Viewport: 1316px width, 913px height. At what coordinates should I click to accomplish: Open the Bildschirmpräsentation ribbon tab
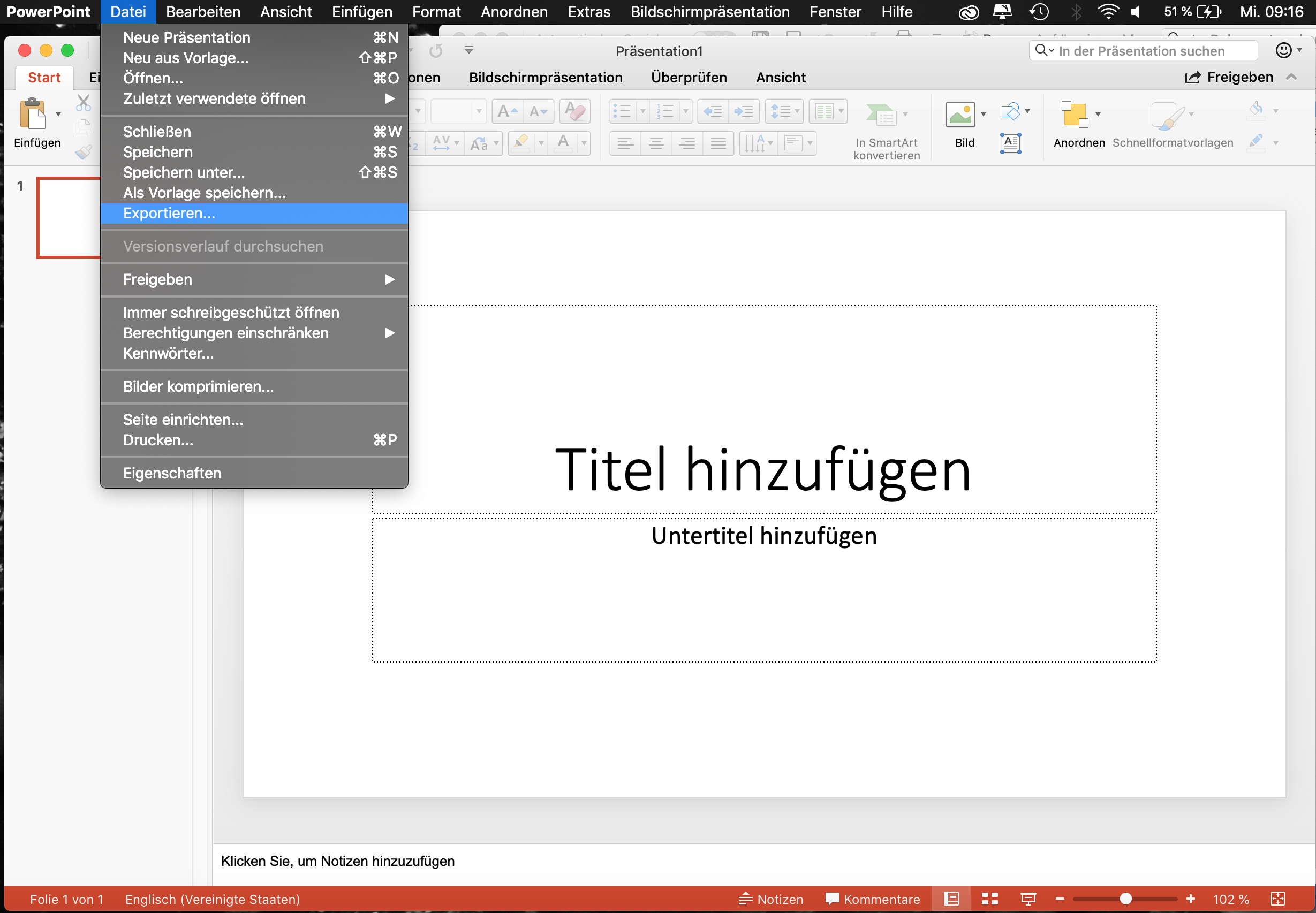click(545, 77)
